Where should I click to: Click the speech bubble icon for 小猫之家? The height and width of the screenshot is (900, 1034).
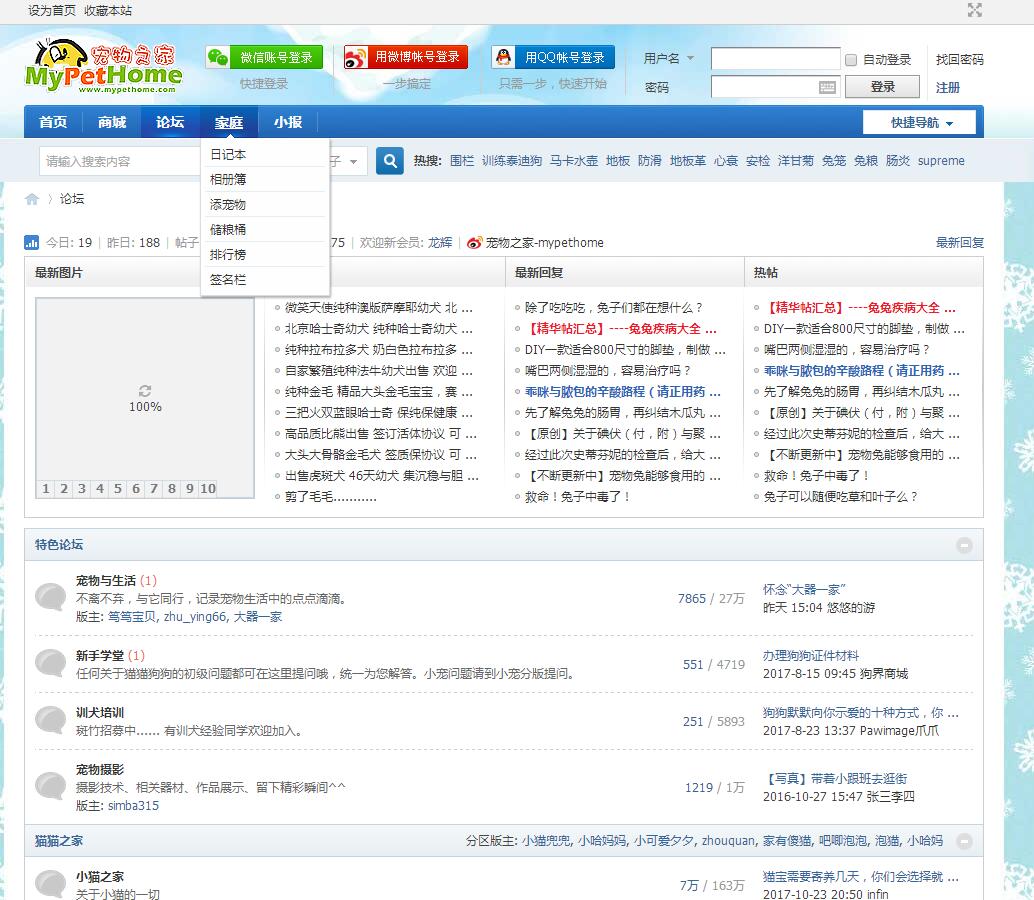(x=50, y=884)
